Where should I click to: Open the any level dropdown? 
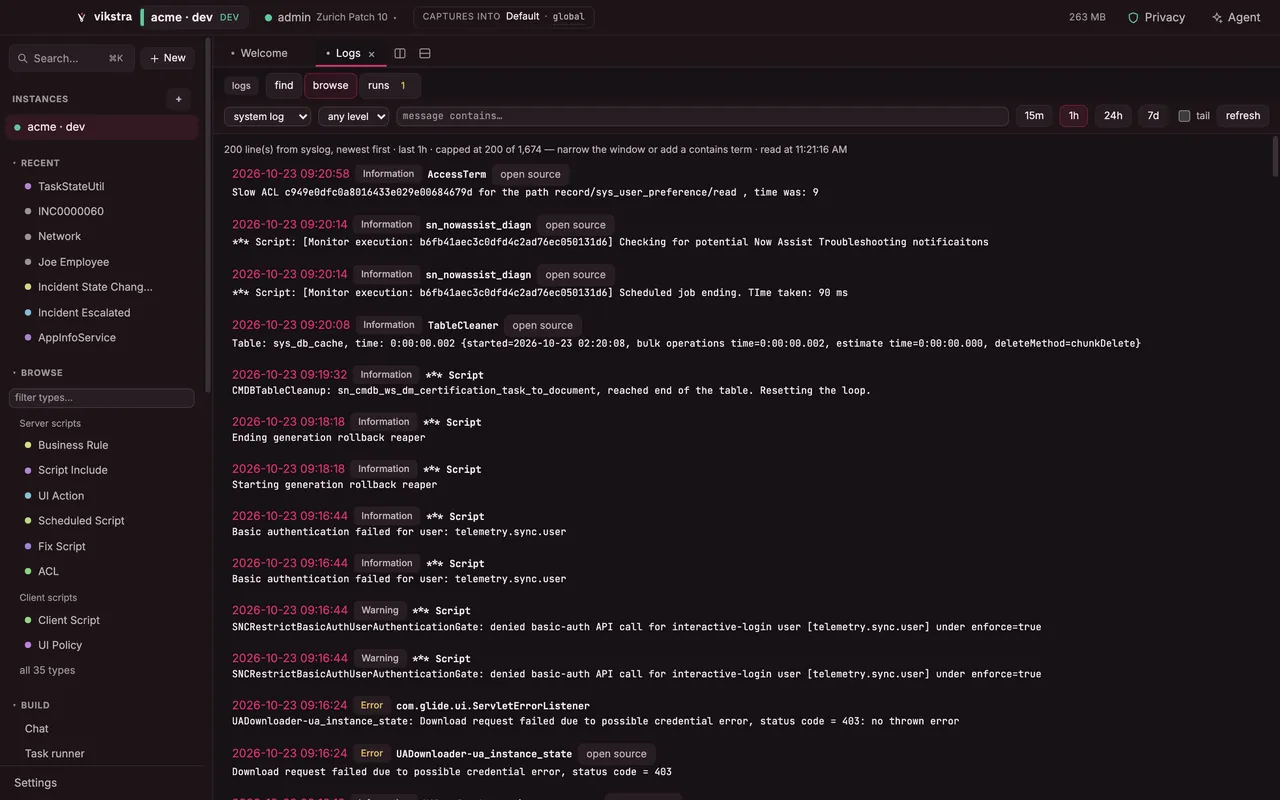pyautogui.click(x=353, y=116)
